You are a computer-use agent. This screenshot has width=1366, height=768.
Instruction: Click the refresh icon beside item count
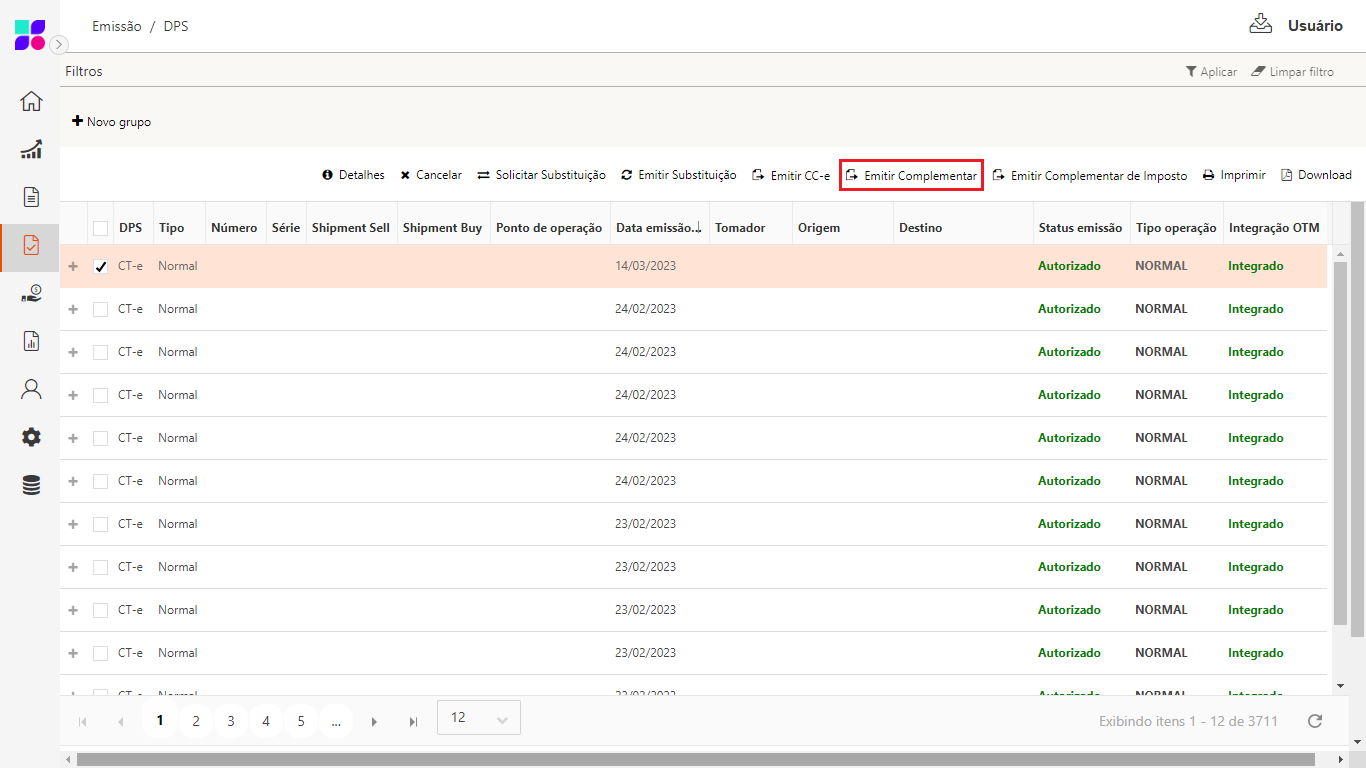[x=1315, y=720]
